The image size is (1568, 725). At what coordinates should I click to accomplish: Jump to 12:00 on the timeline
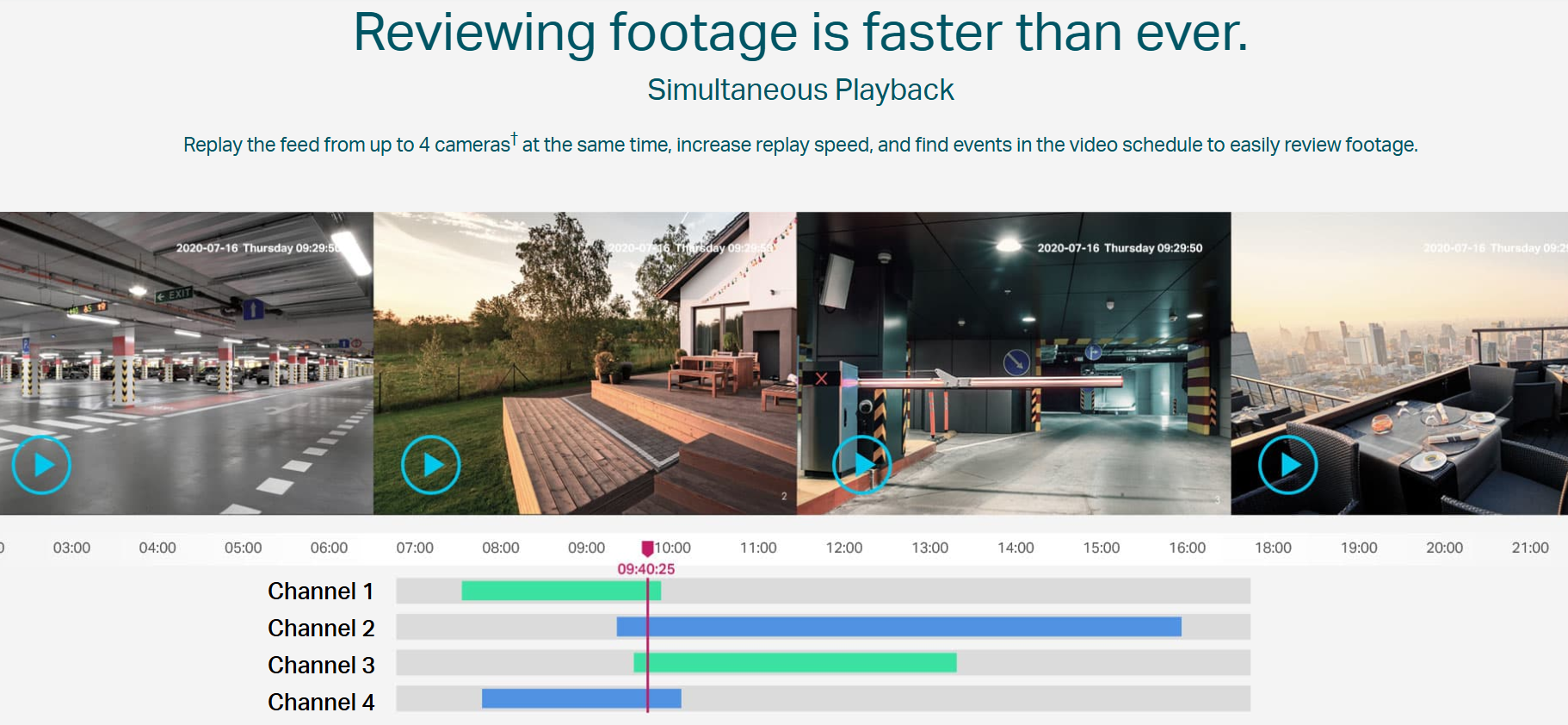pos(843,548)
